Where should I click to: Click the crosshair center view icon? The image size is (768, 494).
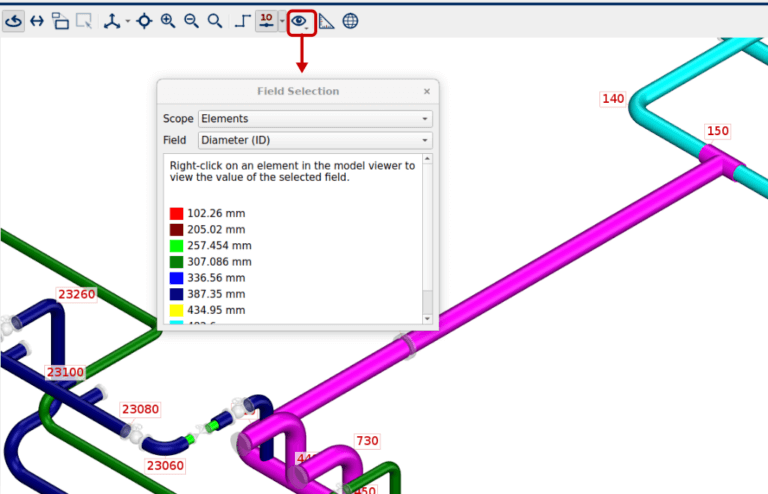(144, 21)
